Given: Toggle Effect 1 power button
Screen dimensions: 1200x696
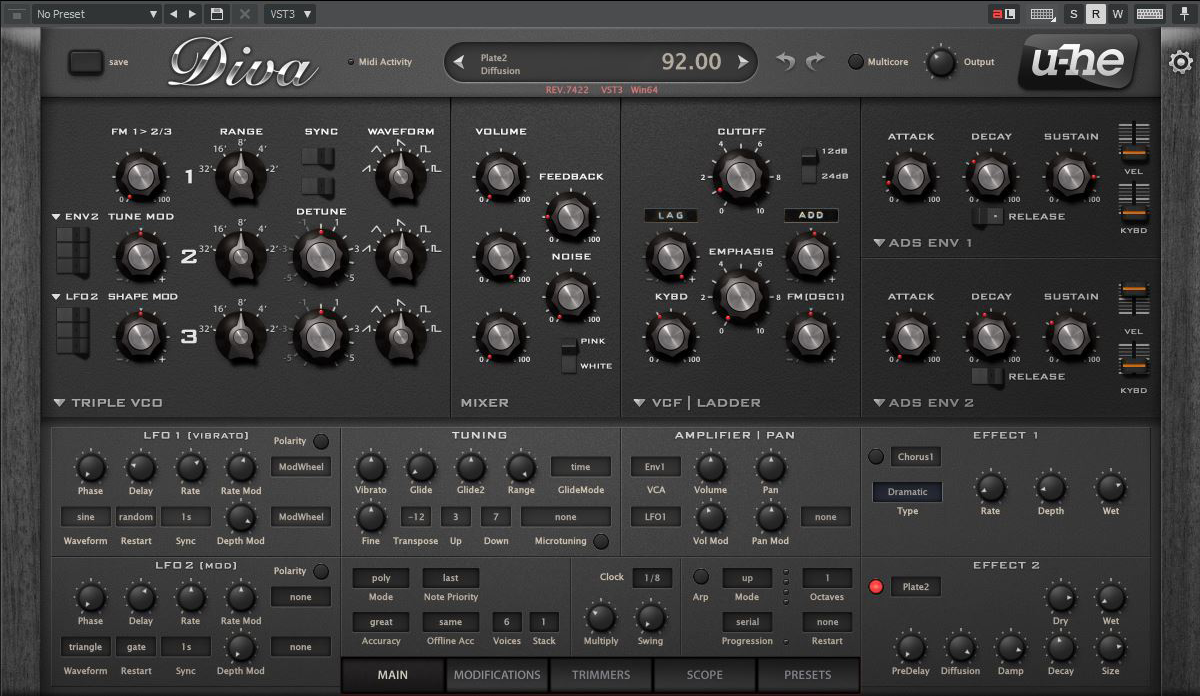Looking at the screenshot, I should click(876, 457).
